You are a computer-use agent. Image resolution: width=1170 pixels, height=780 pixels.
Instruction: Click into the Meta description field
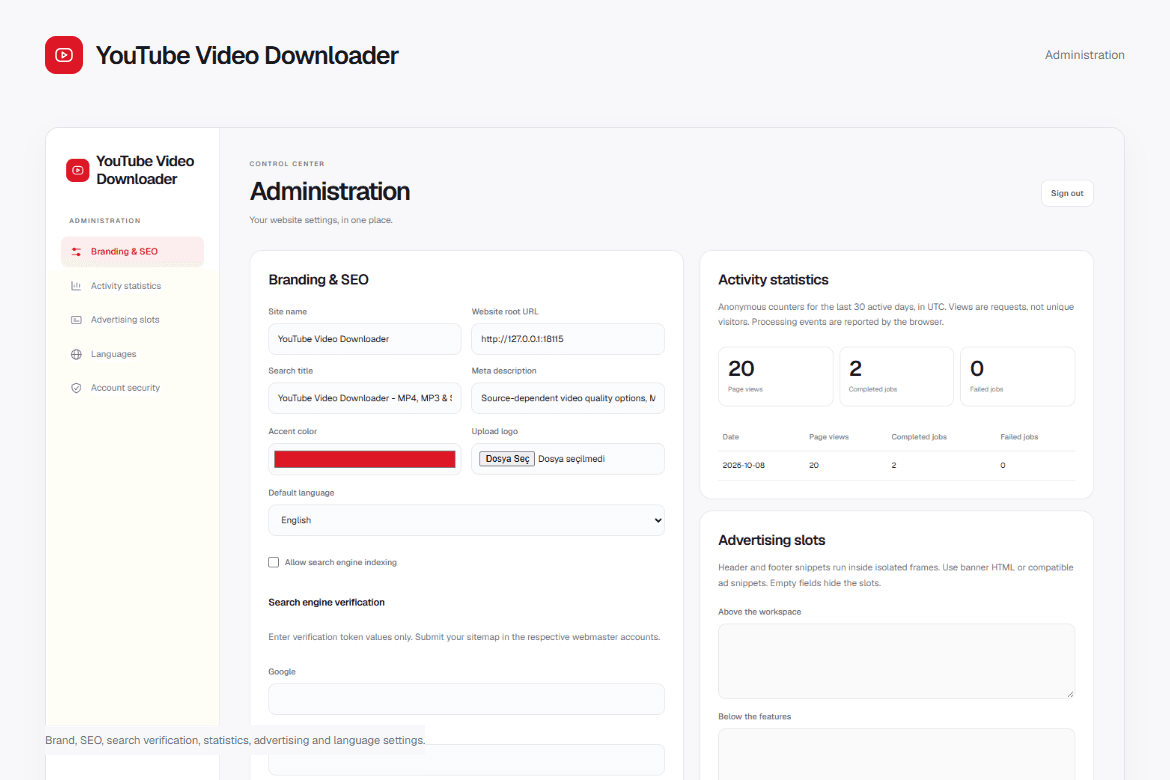pos(568,398)
